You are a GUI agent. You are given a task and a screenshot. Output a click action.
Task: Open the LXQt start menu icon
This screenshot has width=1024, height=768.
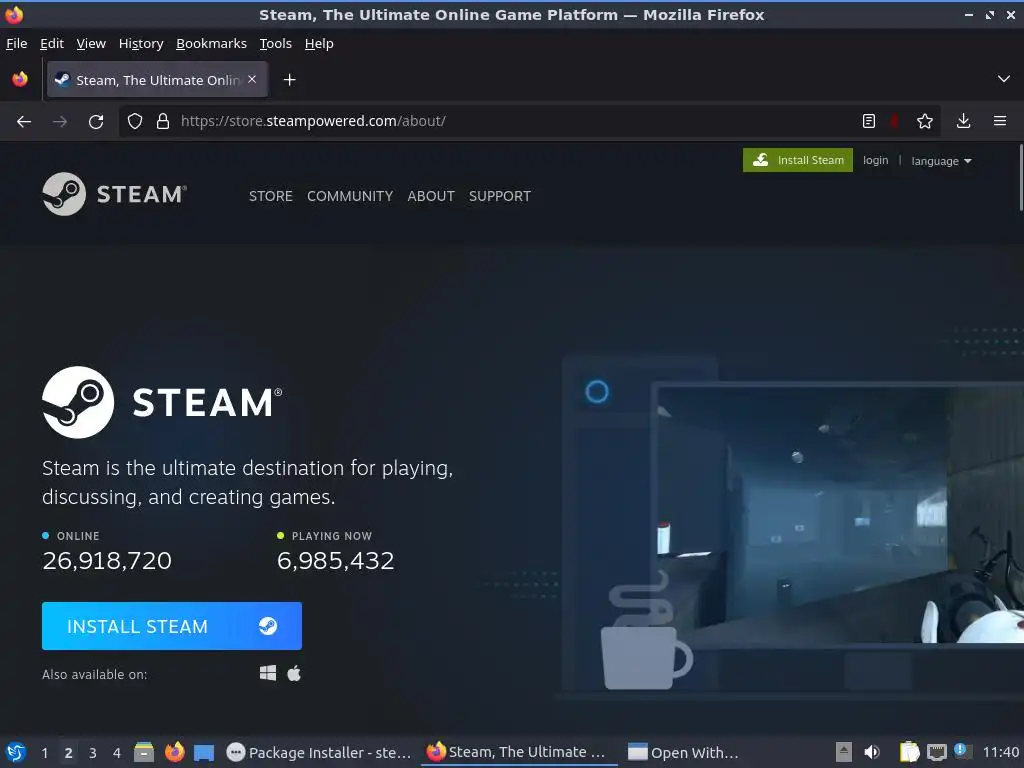tap(15, 752)
